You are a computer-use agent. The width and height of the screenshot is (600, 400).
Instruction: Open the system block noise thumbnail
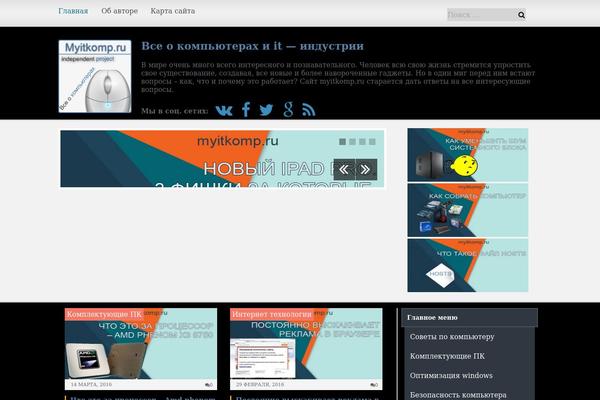tap(468, 155)
